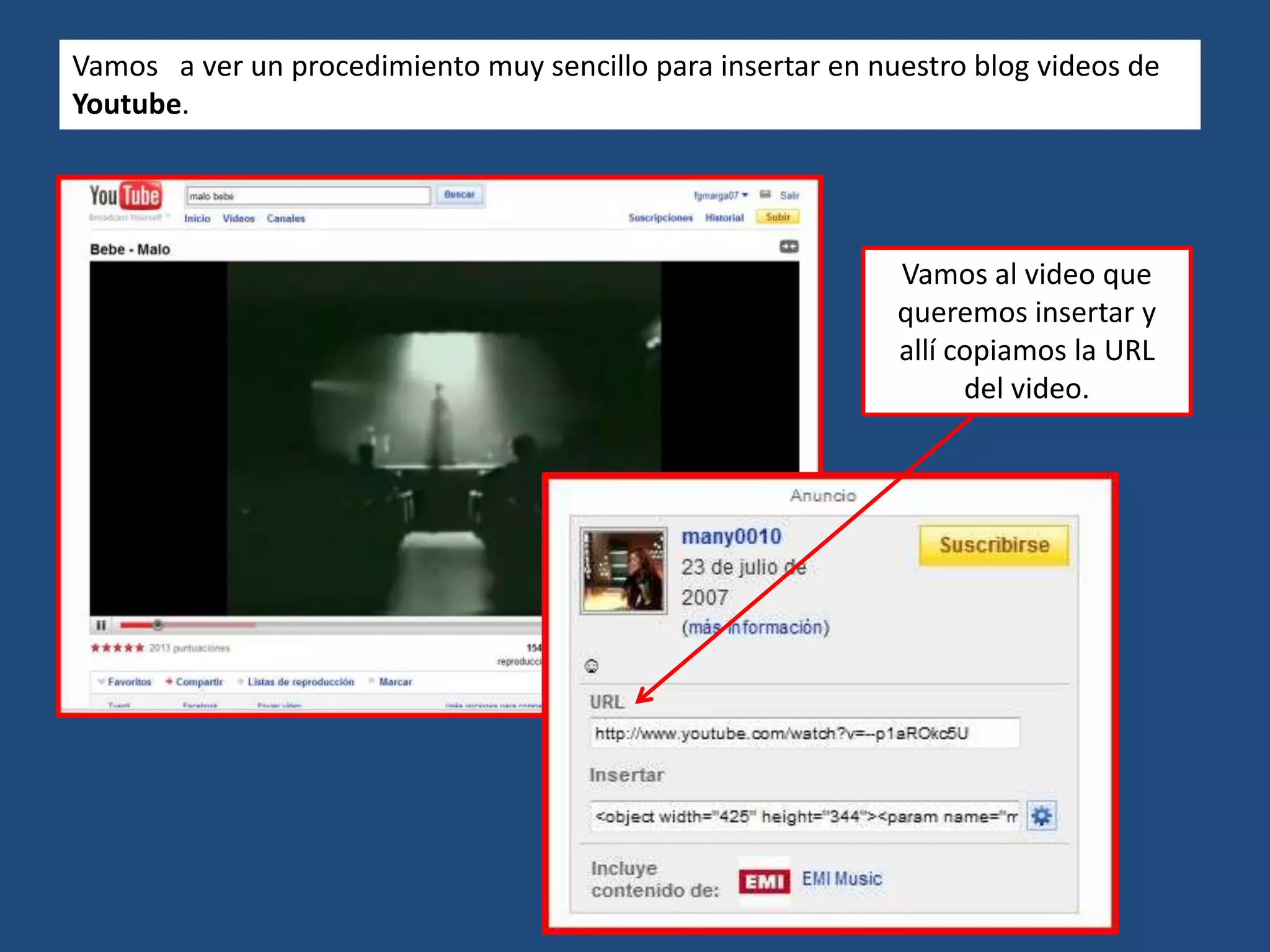Click the EMI logo
The width and height of the screenshot is (1270, 952).
764,881
